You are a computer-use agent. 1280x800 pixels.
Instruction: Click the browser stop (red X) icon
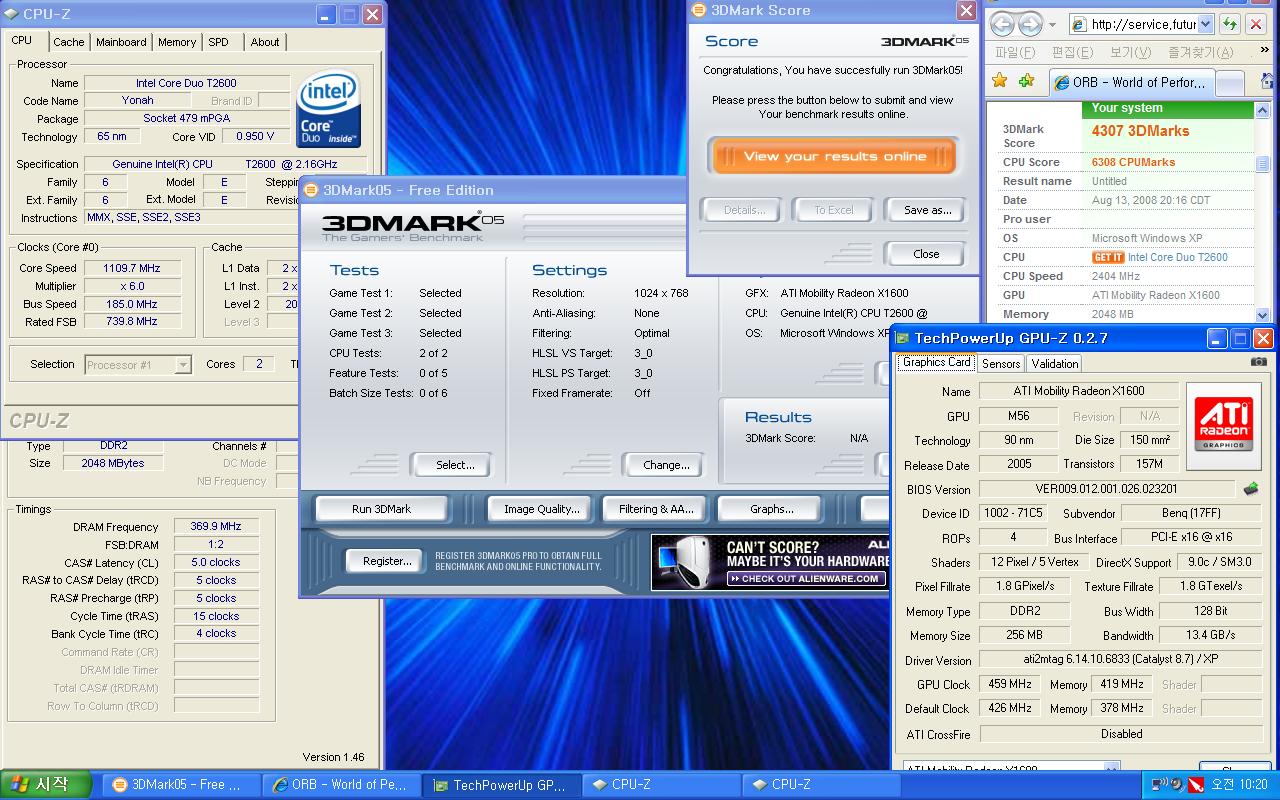coord(1255,24)
